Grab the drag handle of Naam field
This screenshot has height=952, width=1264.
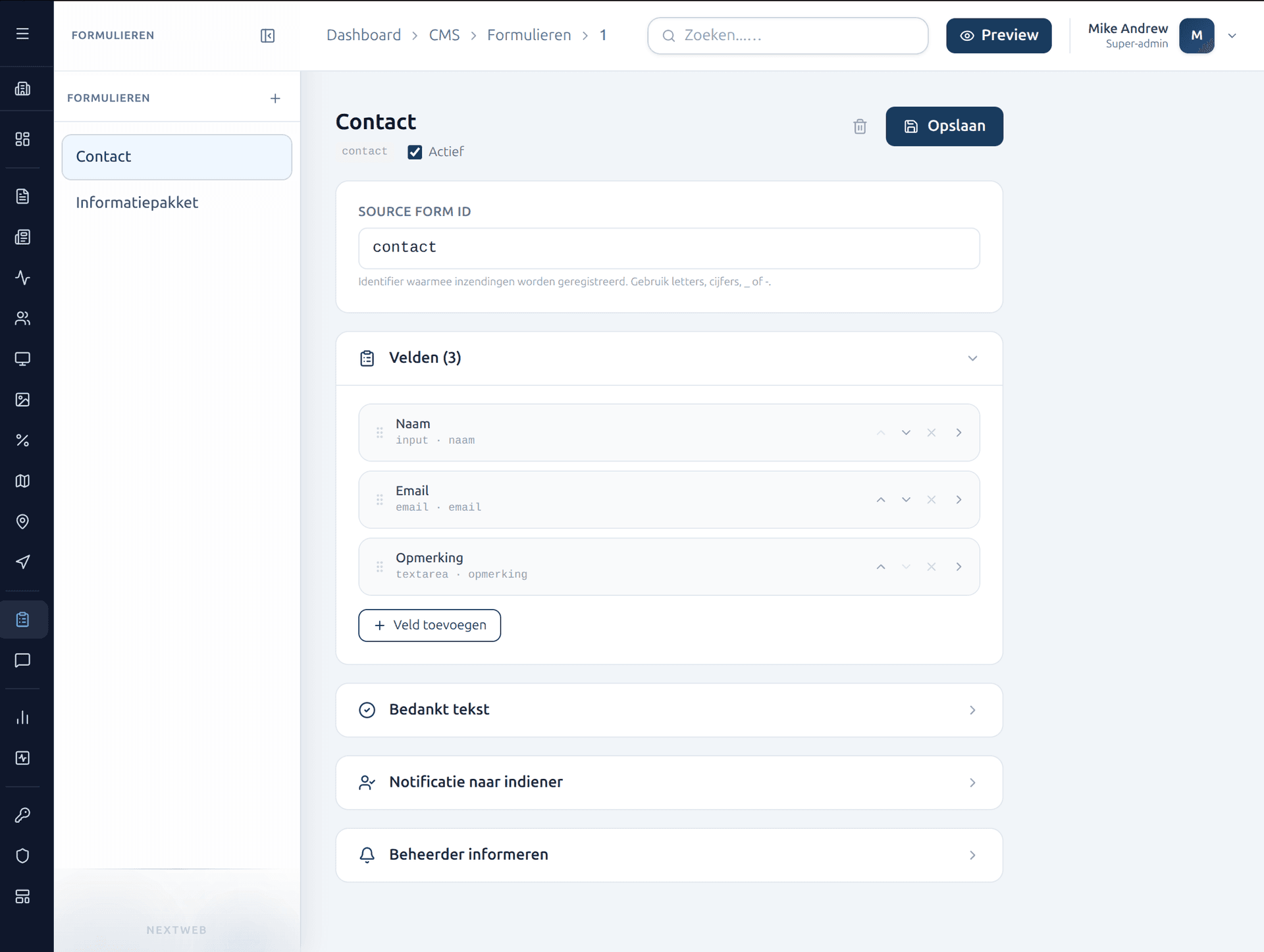(380, 433)
